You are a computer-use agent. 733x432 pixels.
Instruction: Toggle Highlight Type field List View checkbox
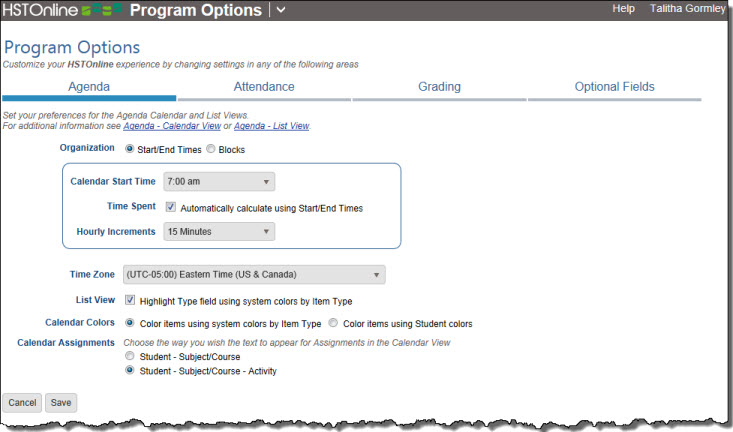130,300
